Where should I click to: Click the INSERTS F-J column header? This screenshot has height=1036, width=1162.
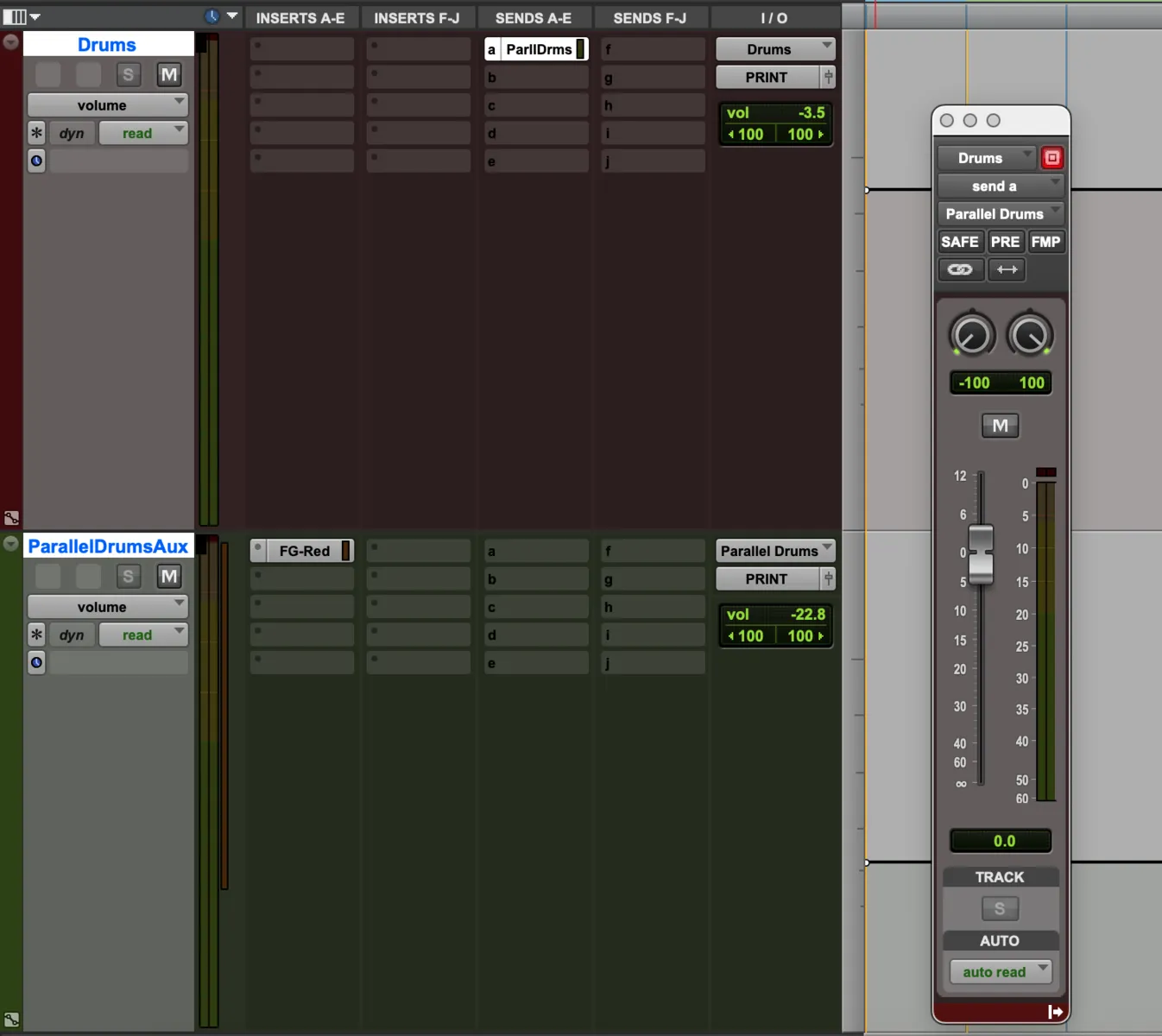point(418,17)
